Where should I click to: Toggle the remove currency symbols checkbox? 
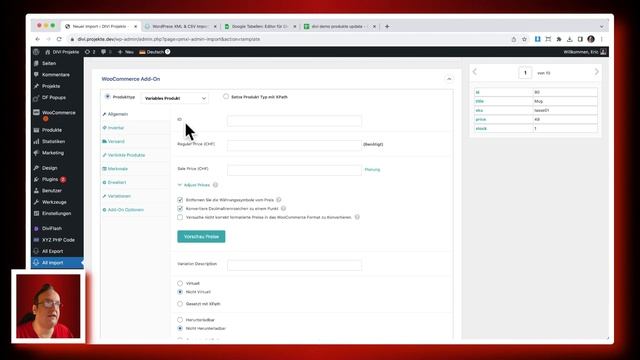[x=180, y=200]
